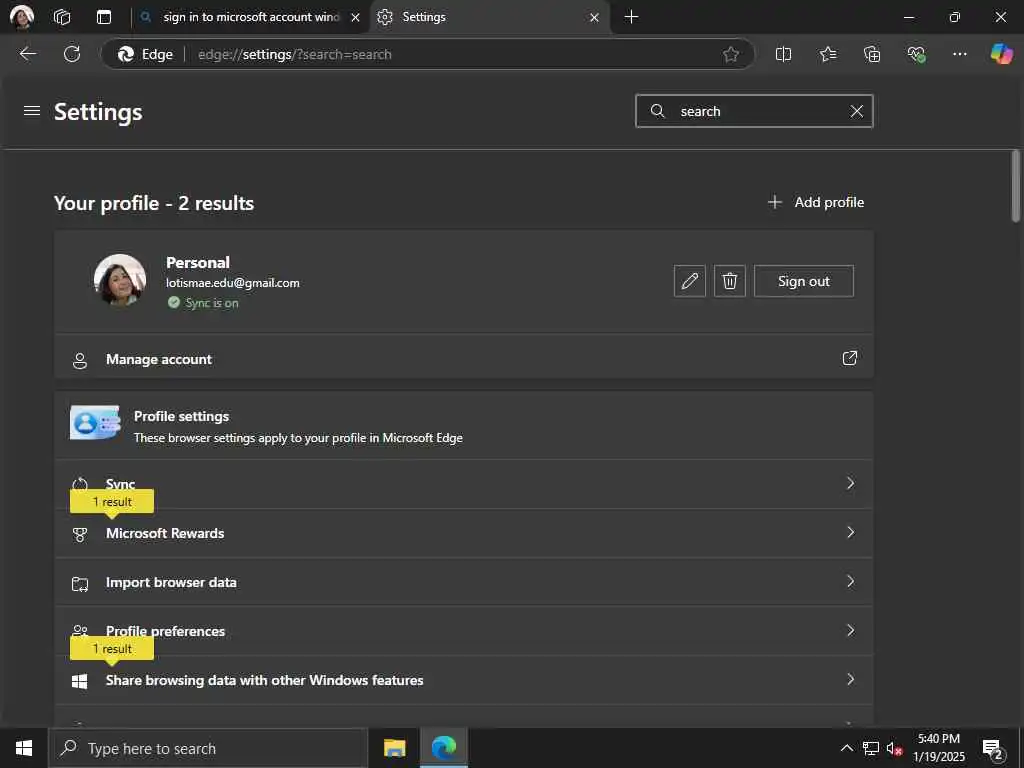Expand the Sync row chevron
Viewport: 1024px width, 768px height.
pos(850,483)
